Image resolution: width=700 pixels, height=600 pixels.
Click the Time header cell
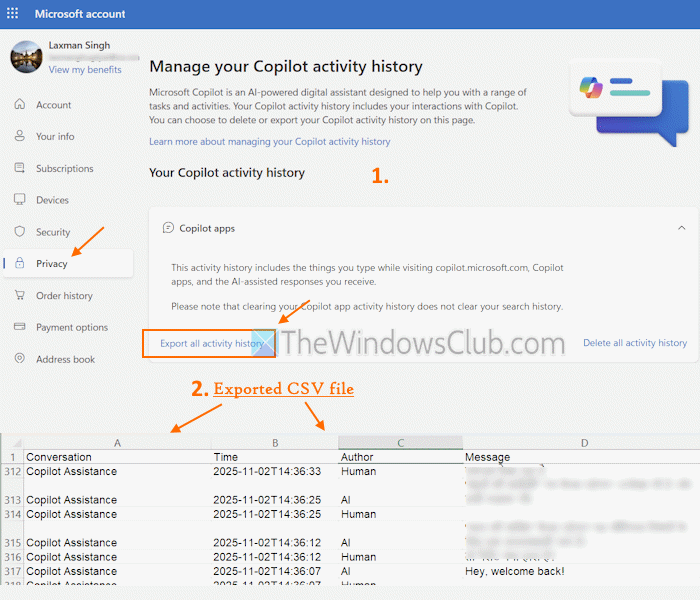pos(275,457)
